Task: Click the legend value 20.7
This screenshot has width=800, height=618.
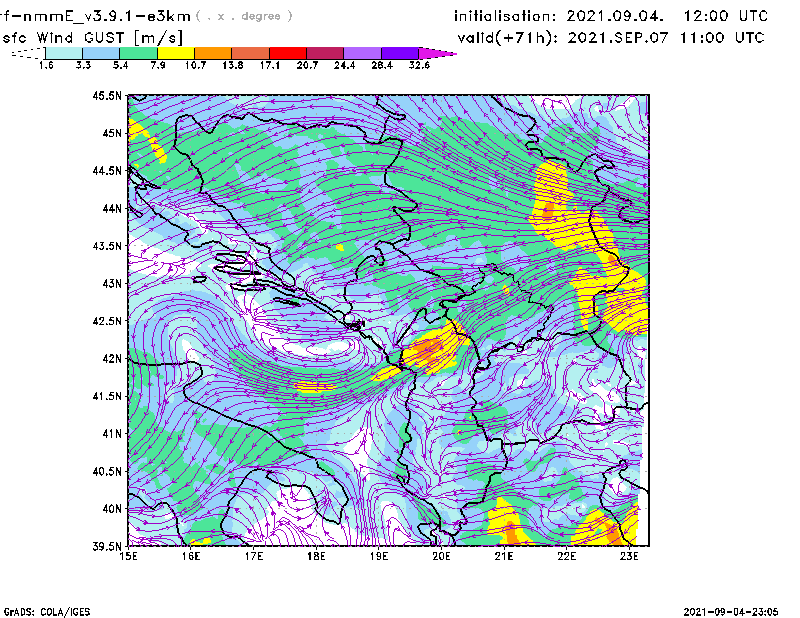Action: coord(307,65)
